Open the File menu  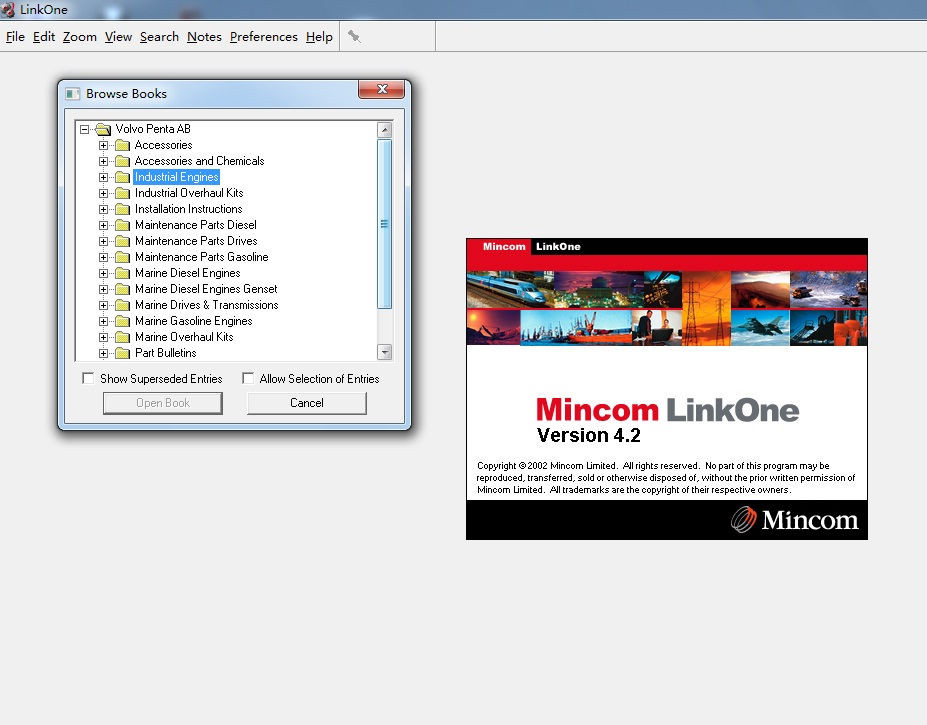(15, 37)
